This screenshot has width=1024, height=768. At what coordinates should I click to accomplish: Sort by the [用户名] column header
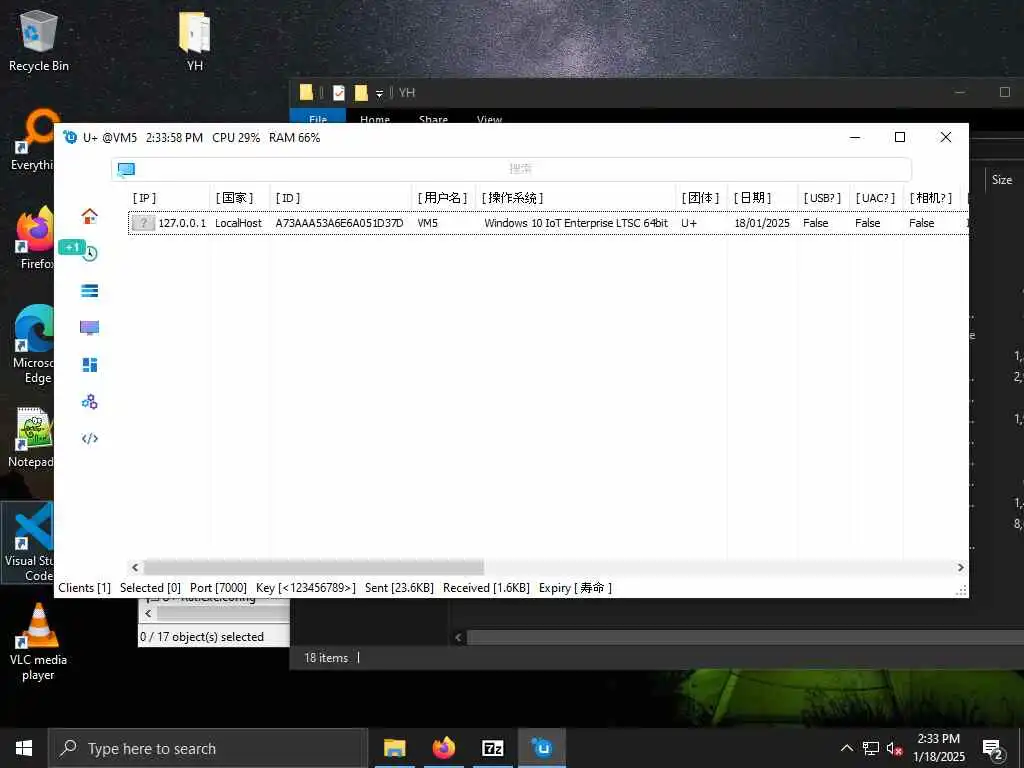click(x=442, y=198)
